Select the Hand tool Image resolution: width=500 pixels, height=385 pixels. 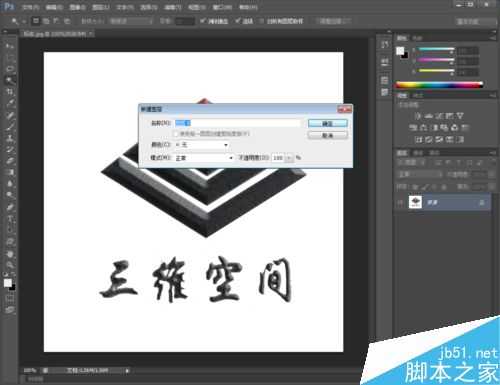[x=10, y=254]
